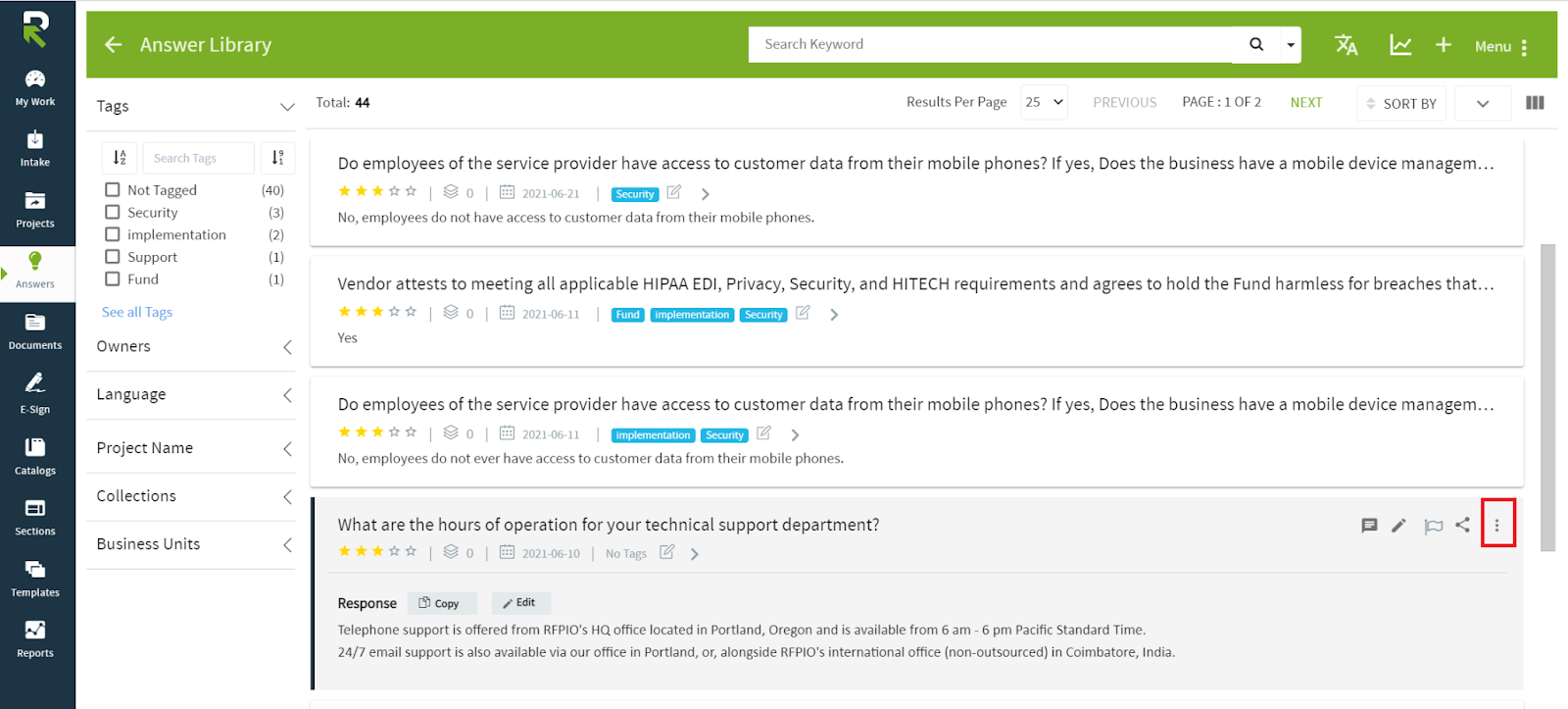1568x709 pixels.
Task: Open comments on technical support answer
Action: [x=1370, y=526]
